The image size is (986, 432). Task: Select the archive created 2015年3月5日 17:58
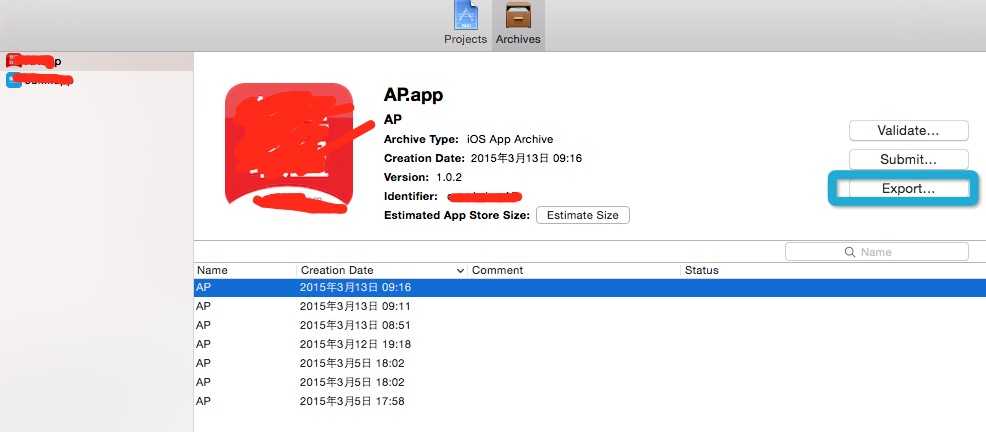tap(590, 401)
